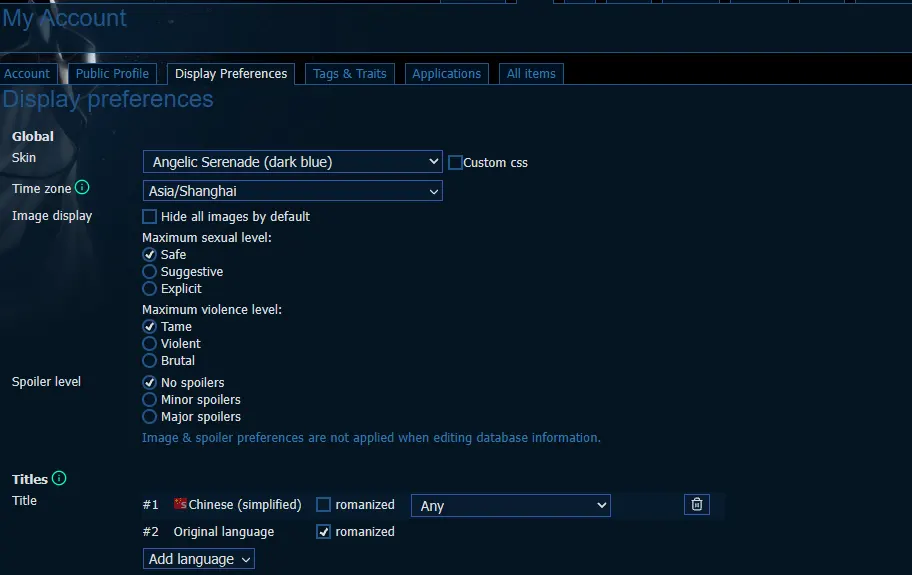Switch to the Account tab

click(27, 74)
